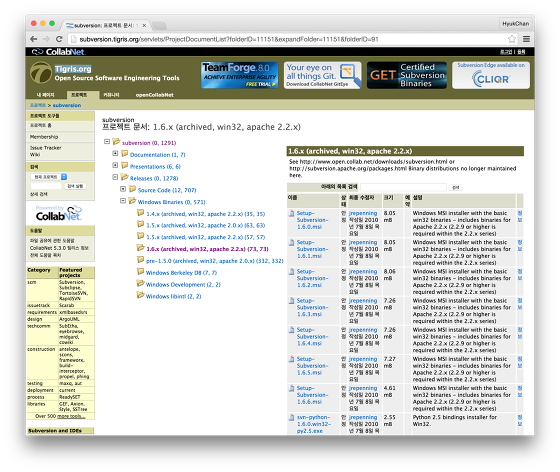Image resolution: width=560 pixels, height=472 pixels.
Task: Click the Tigris.org title link
Action: coord(73,69)
